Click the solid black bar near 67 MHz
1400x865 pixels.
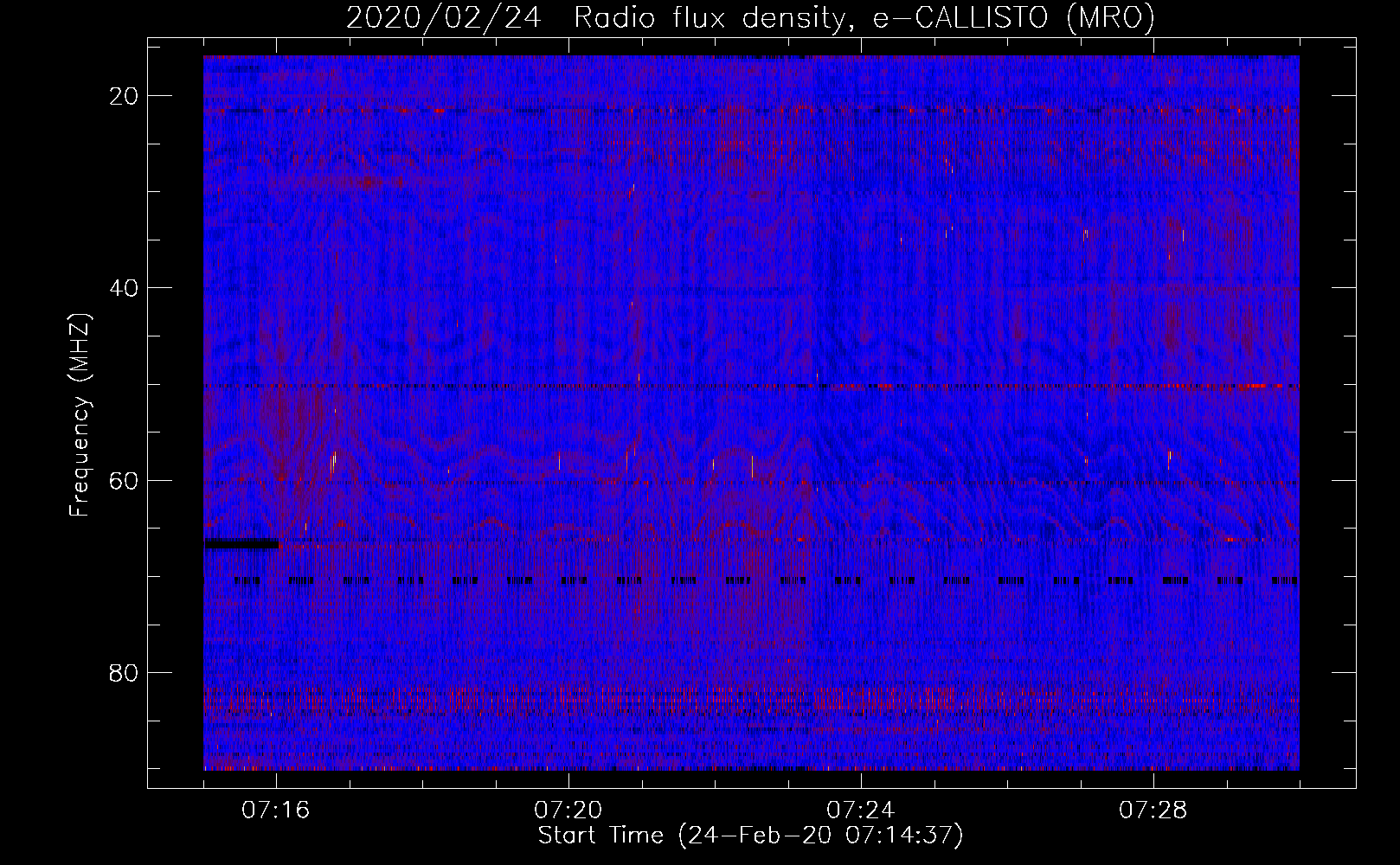pos(242,544)
